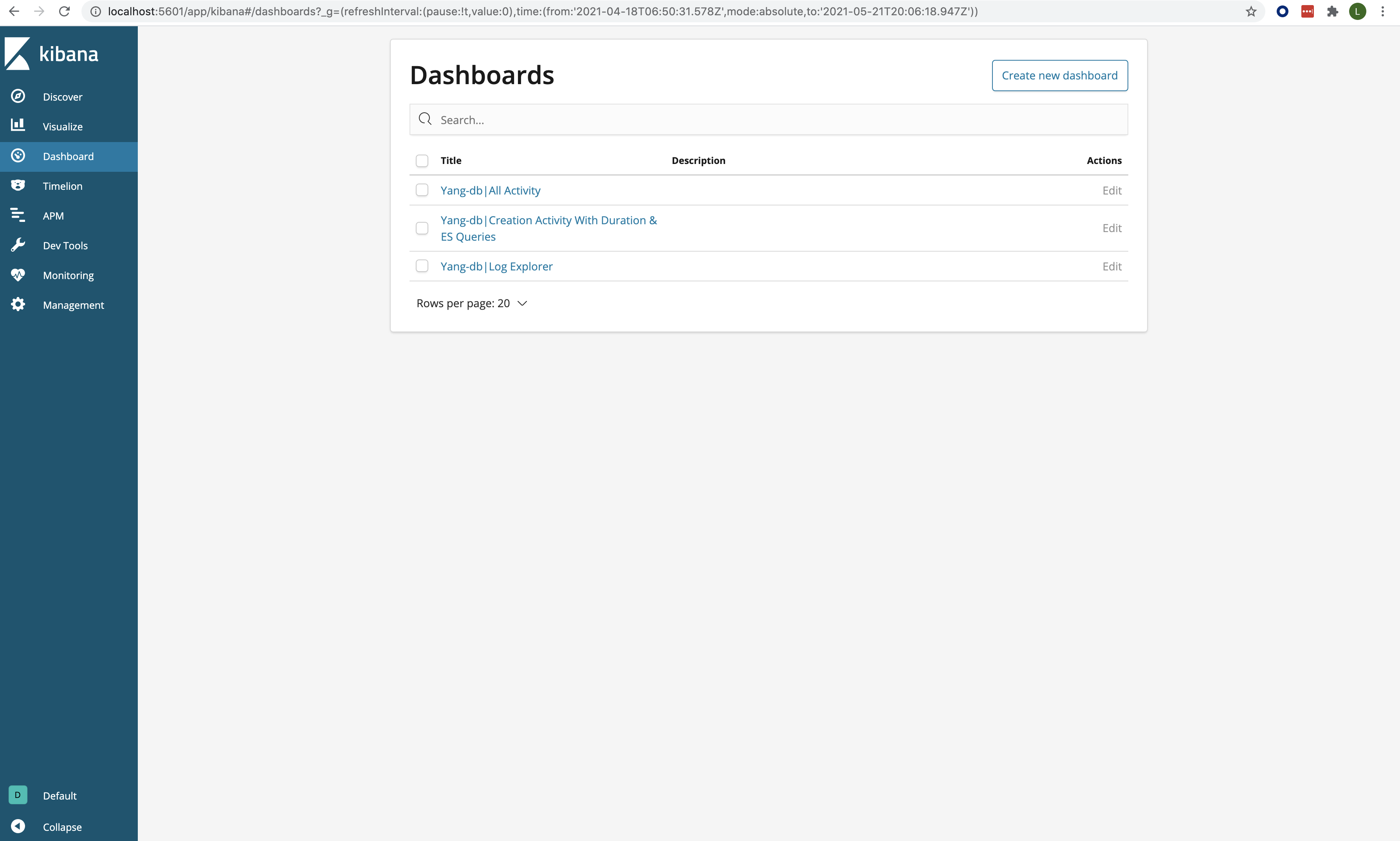This screenshot has width=1400, height=841.
Task: Open Management via gear icon
Action: click(18, 304)
